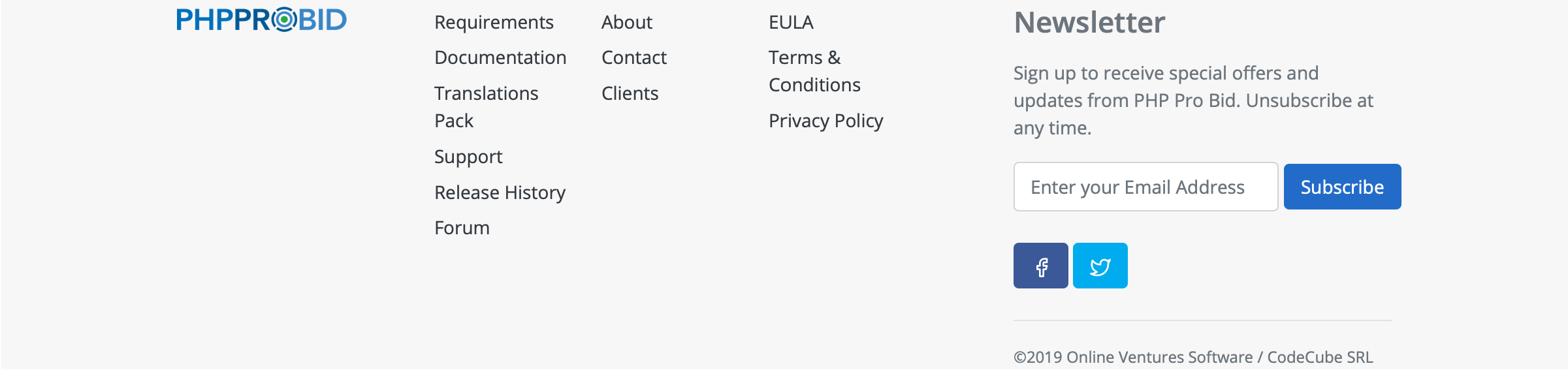This screenshot has height=370, width=1568.
Task: Open the Translations Pack link
Action: (486, 106)
